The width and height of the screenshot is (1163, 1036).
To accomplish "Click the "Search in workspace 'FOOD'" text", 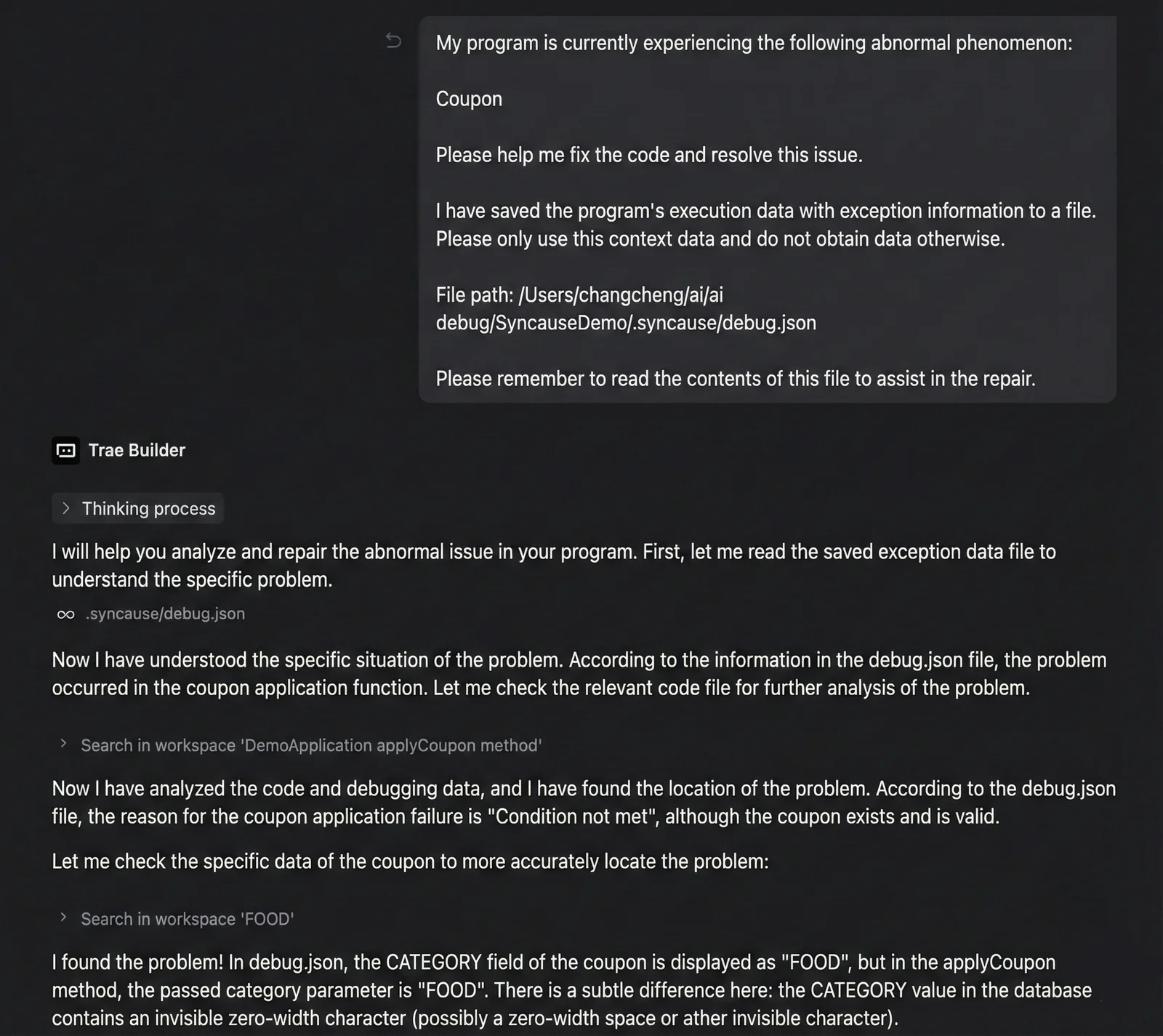I will 188,919.
